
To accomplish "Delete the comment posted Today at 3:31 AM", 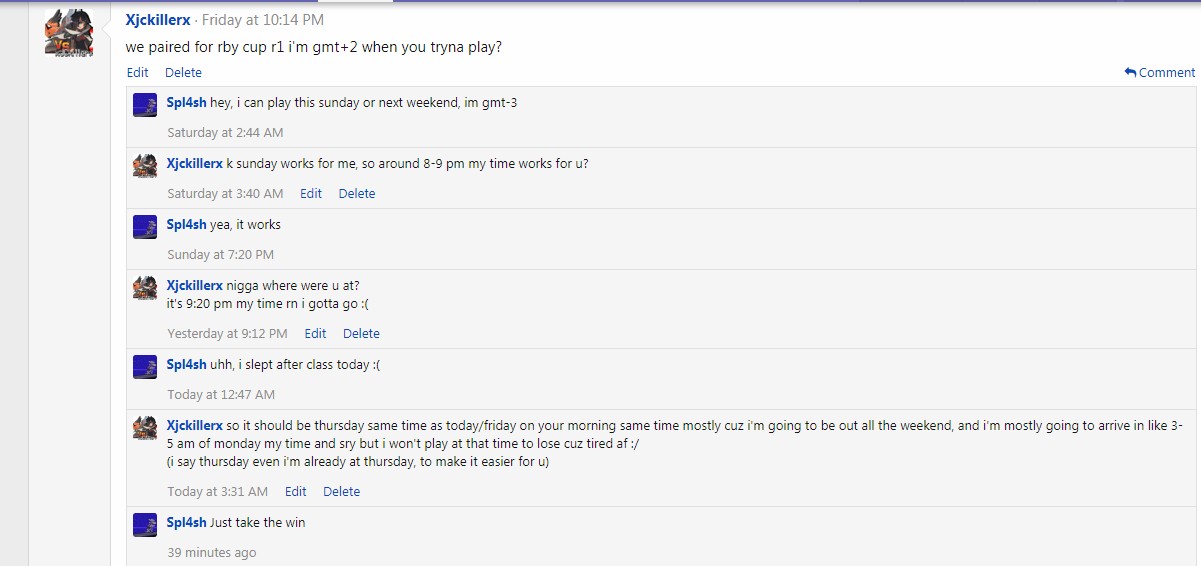I will click(x=341, y=491).
